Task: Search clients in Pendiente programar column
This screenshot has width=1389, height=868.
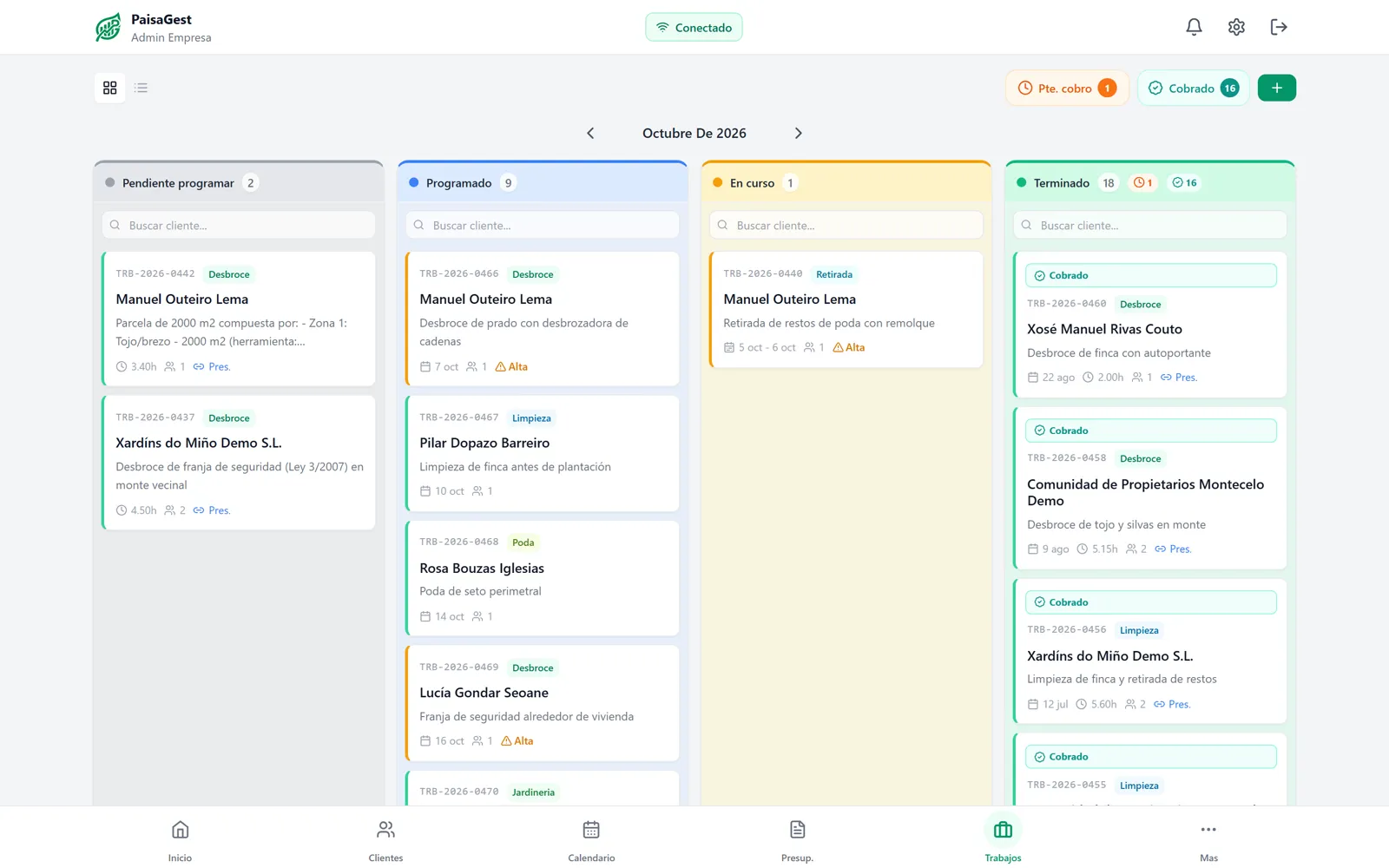Action: (x=239, y=225)
